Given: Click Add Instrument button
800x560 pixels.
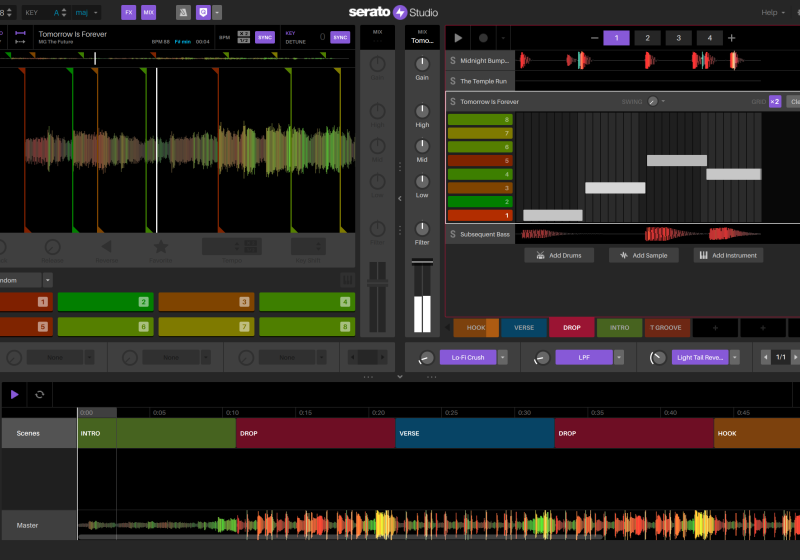Looking at the screenshot, I should tap(729, 255).
